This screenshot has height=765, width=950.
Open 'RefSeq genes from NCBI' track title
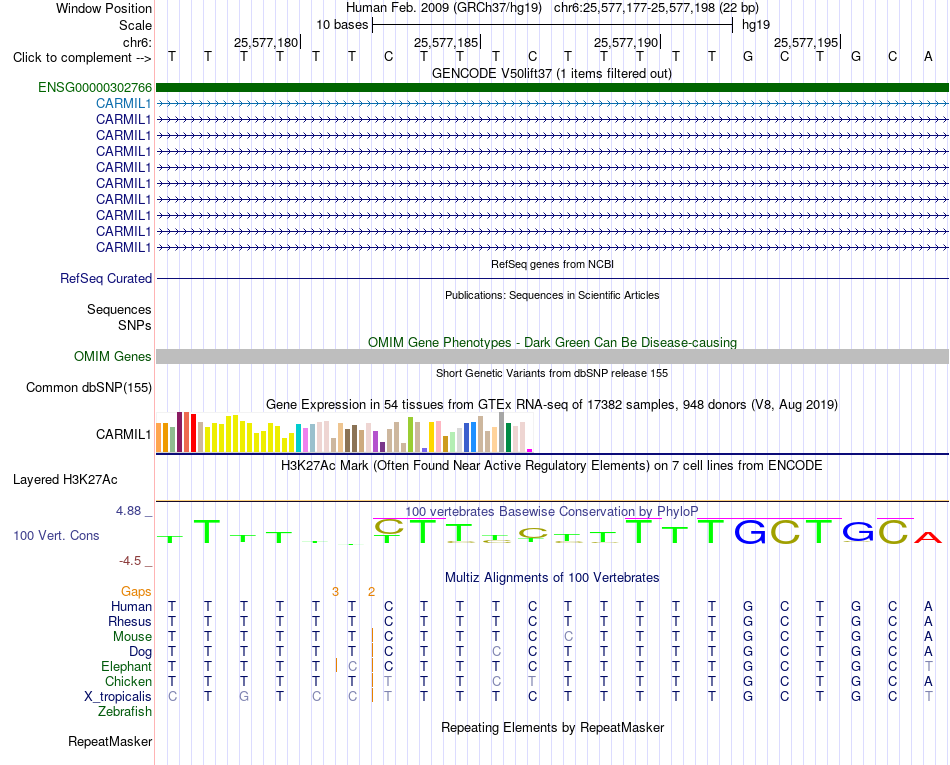pos(552,264)
